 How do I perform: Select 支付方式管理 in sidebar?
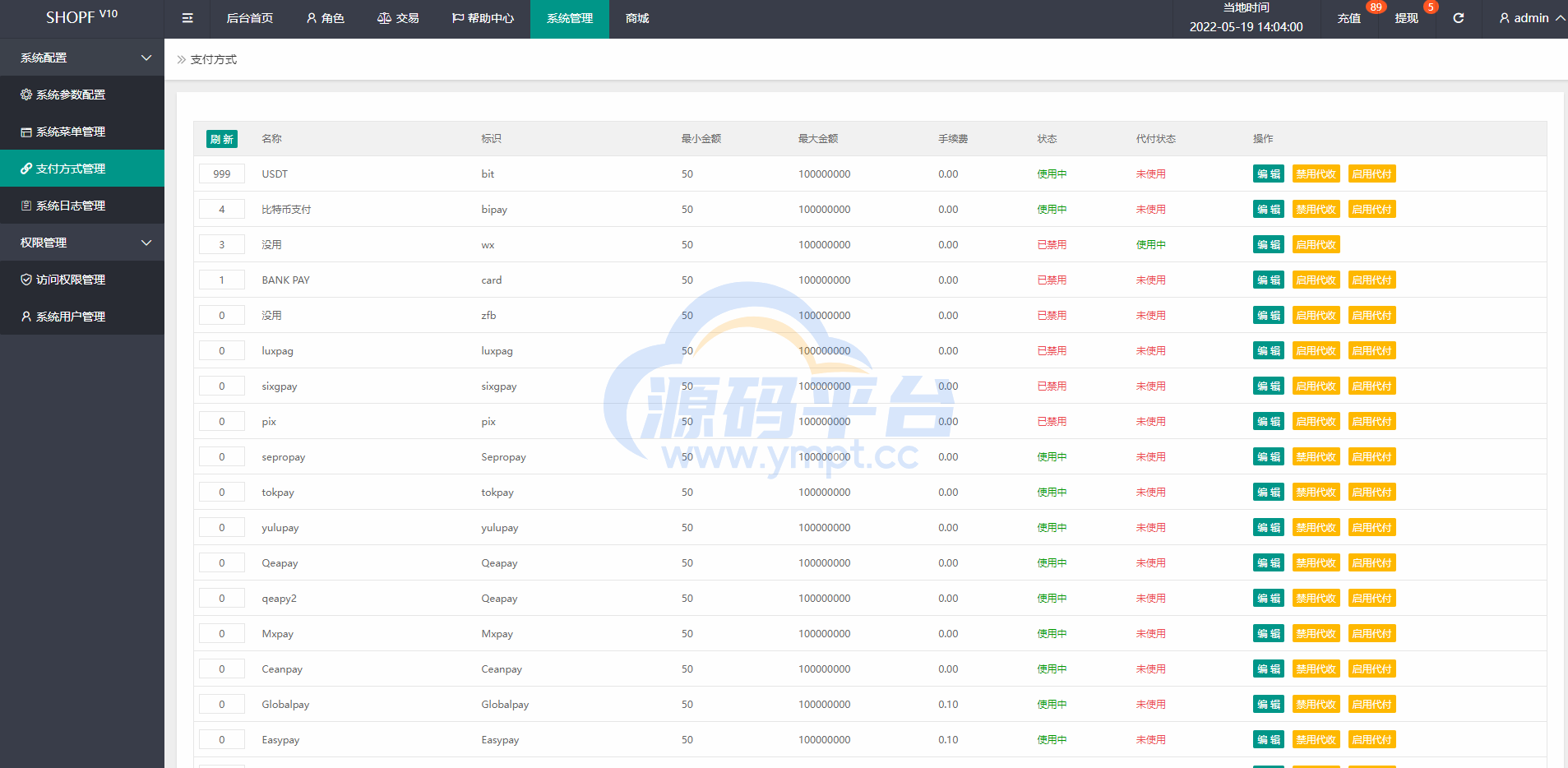tap(82, 169)
